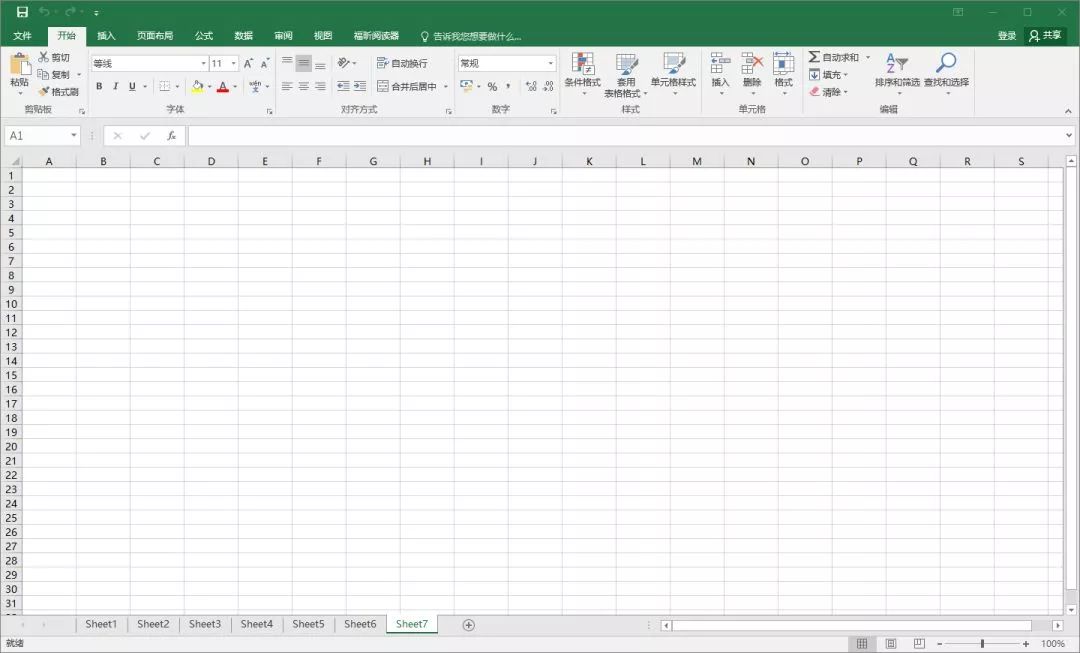Click the Cut (剪切) scissors icon
The image size is (1080, 653).
pos(44,57)
